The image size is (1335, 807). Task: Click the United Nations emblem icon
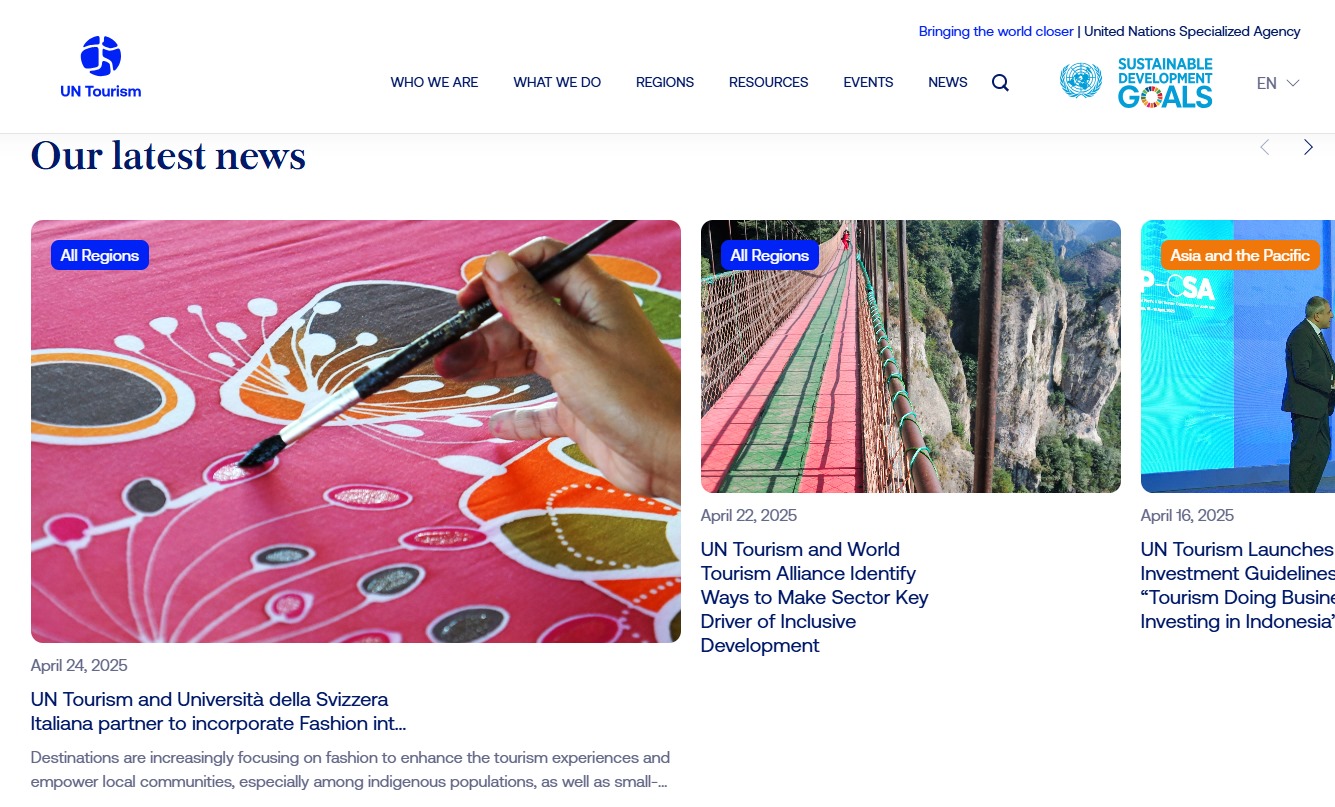[x=1081, y=81]
